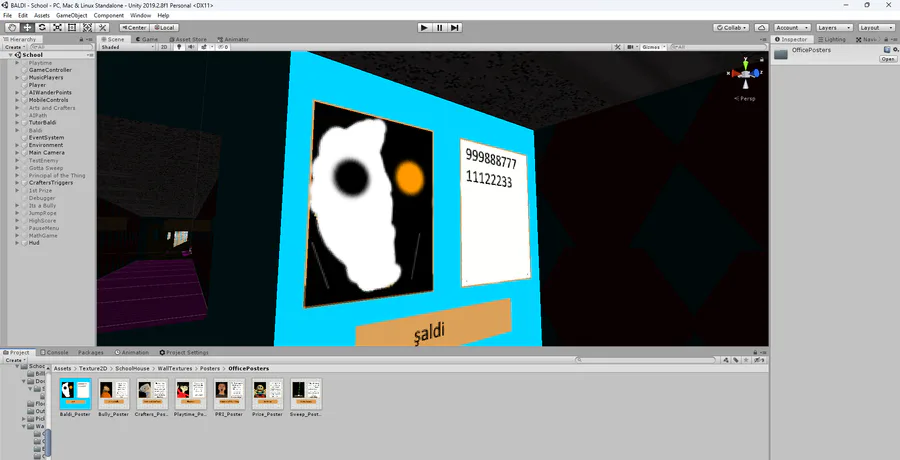Toggle scene gizmo rotation lock

coord(762,59)
